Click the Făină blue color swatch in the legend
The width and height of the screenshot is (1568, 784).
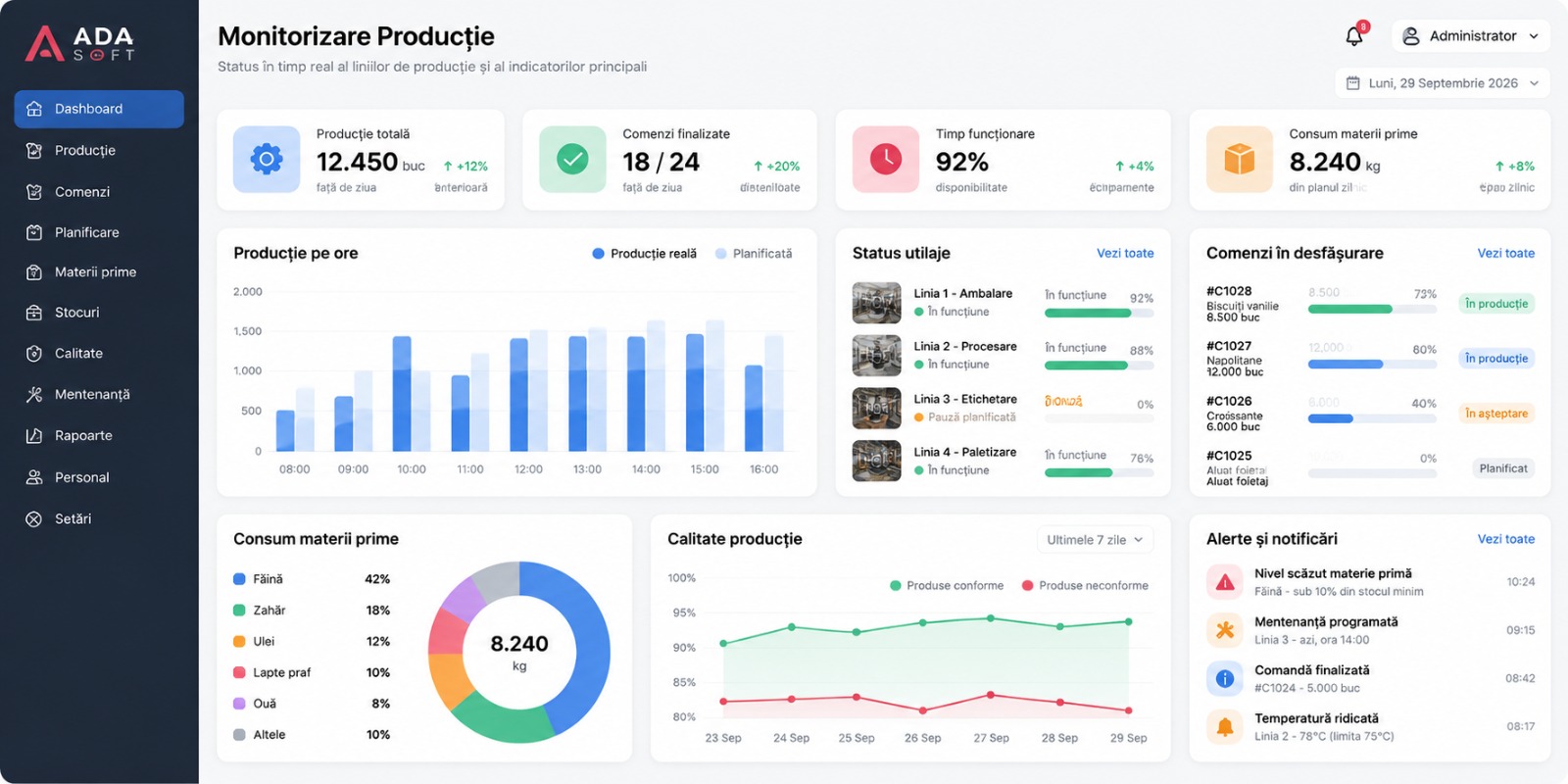click(239, 579)
